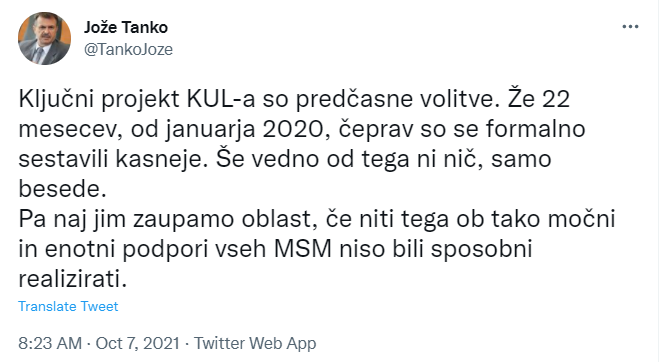Image resolution: width=660 pixels, height=362 pixels.
Task: Click the word "januarja" in second line
Action: pos(210,129)
